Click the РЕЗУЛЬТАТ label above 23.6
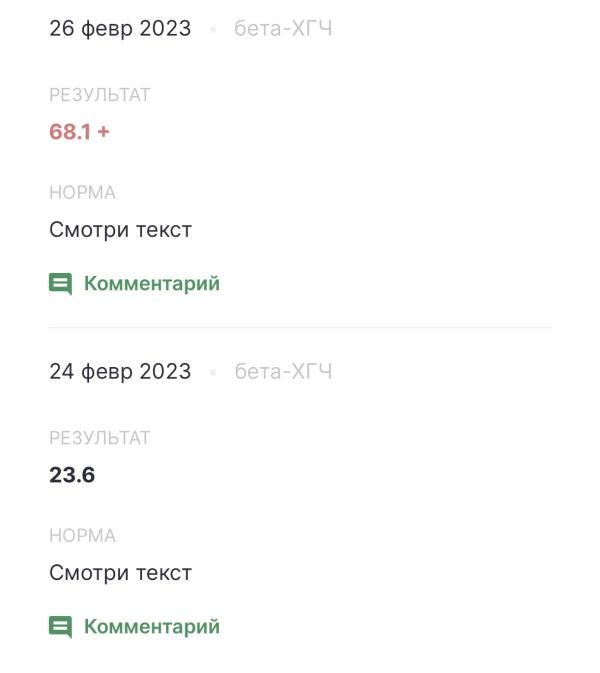The image size is (600, 673). click(x=100, y=438)
